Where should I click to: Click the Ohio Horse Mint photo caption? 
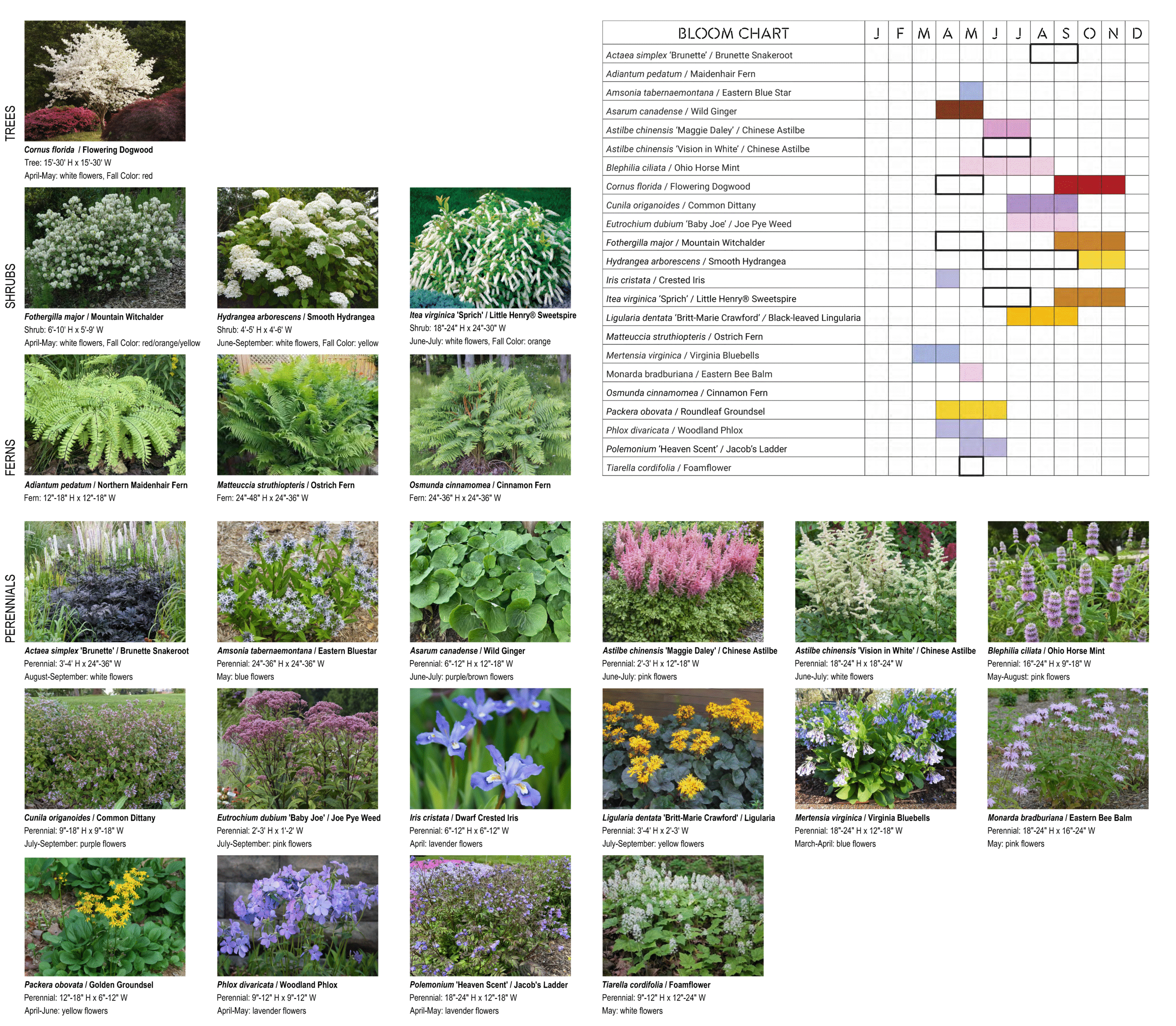coord(1046,650)
